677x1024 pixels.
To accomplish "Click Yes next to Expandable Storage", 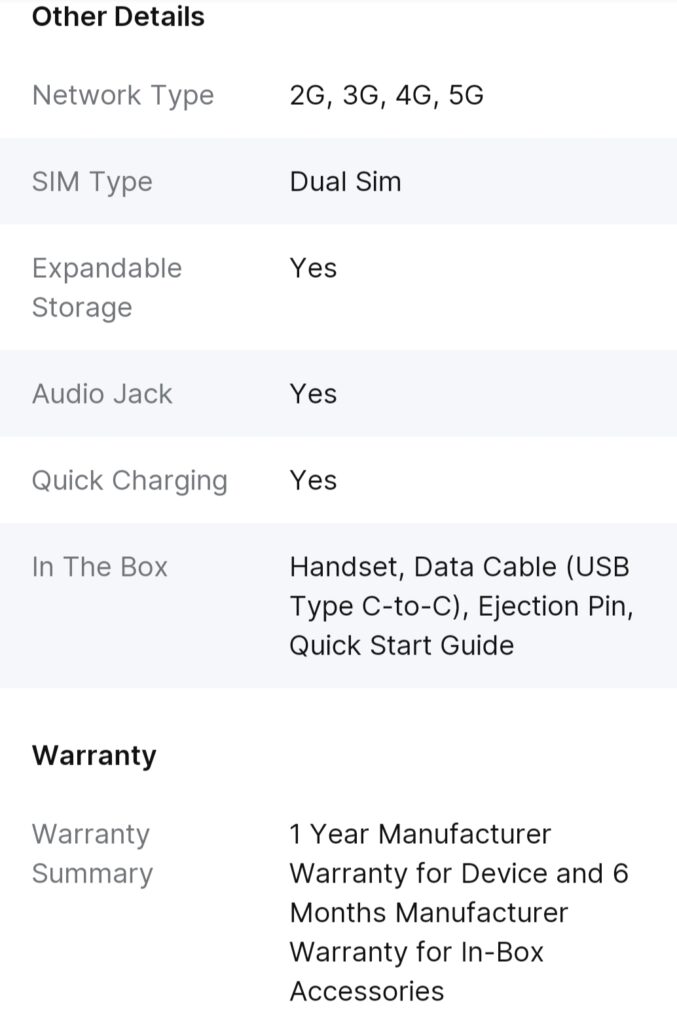I will pos(313,268).
